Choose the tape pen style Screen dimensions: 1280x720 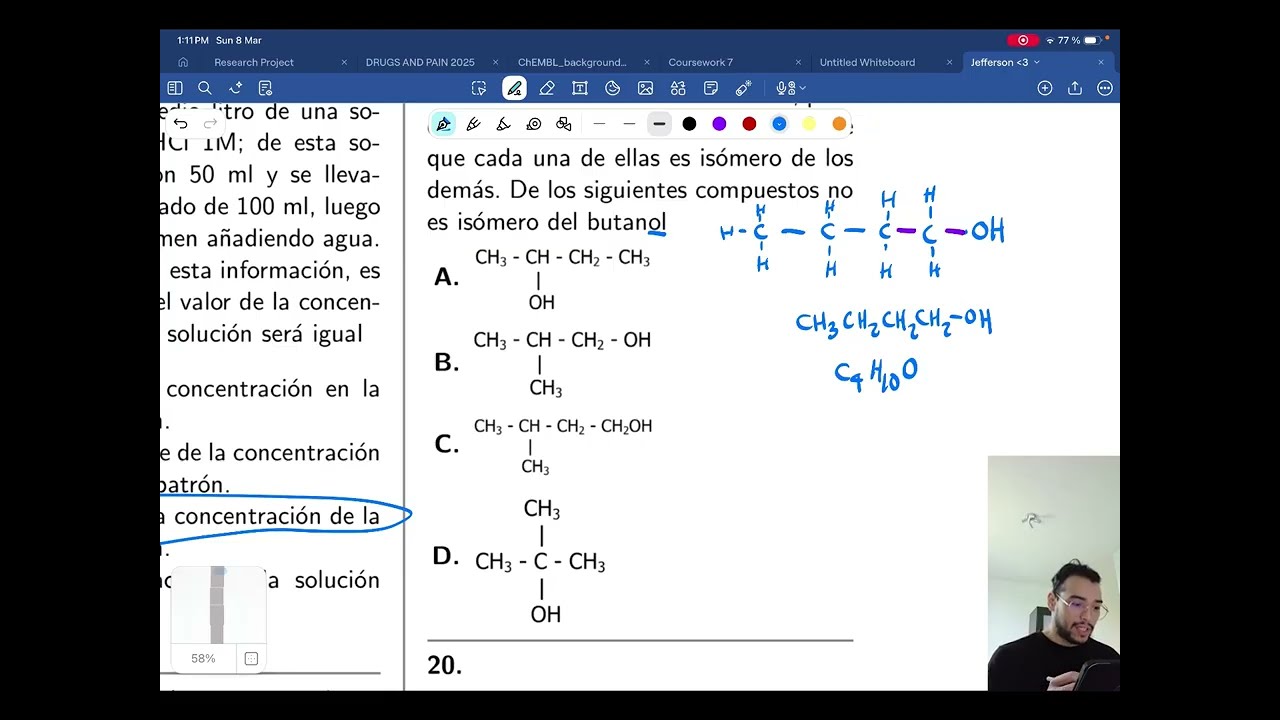pyautogui.click(x=534, y=124)
